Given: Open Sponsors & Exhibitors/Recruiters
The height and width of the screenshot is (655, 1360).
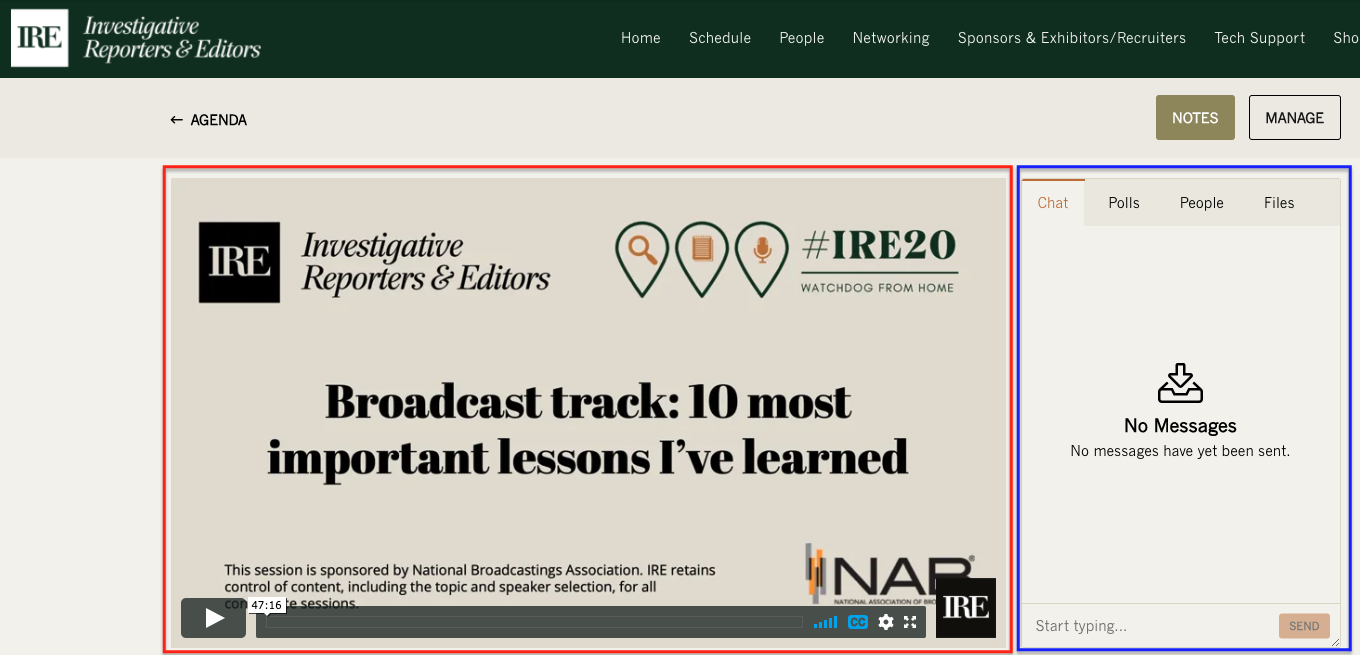Looking at the screenshot, I should pos(1072,38).
